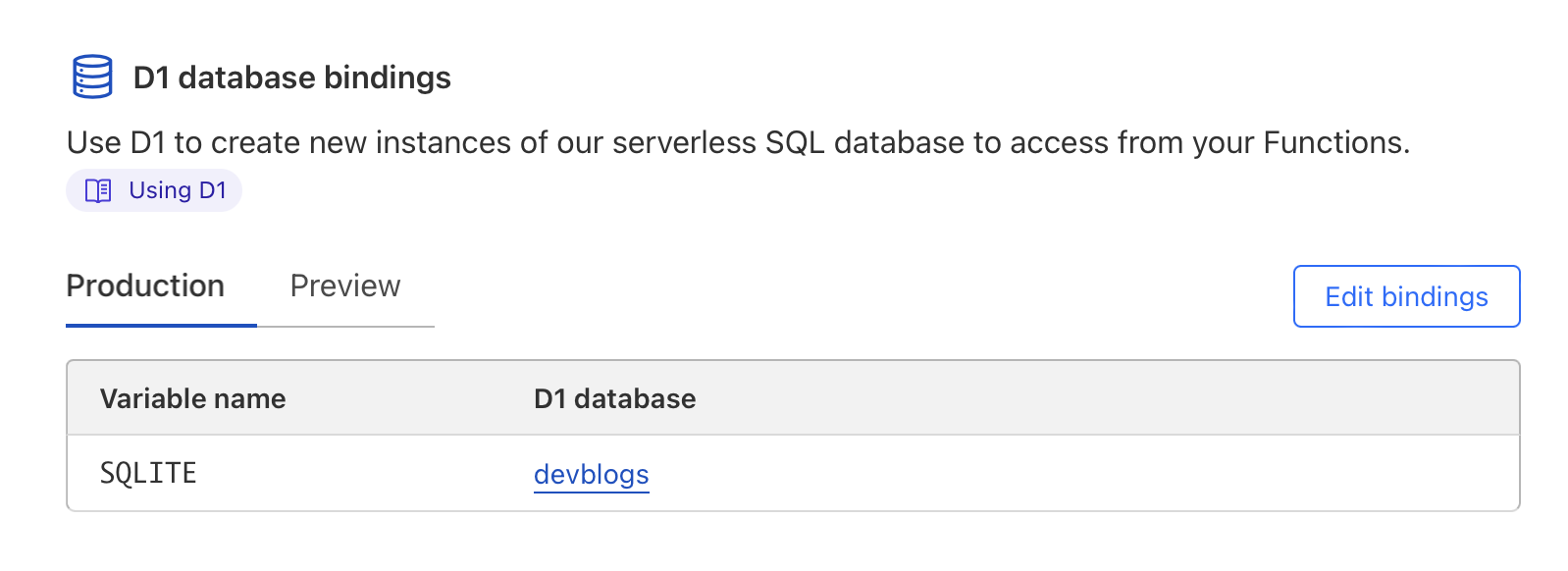Click the serverless SQL database description text
The height and width of the screenshot is (571, 1568).
pos(738,142)
